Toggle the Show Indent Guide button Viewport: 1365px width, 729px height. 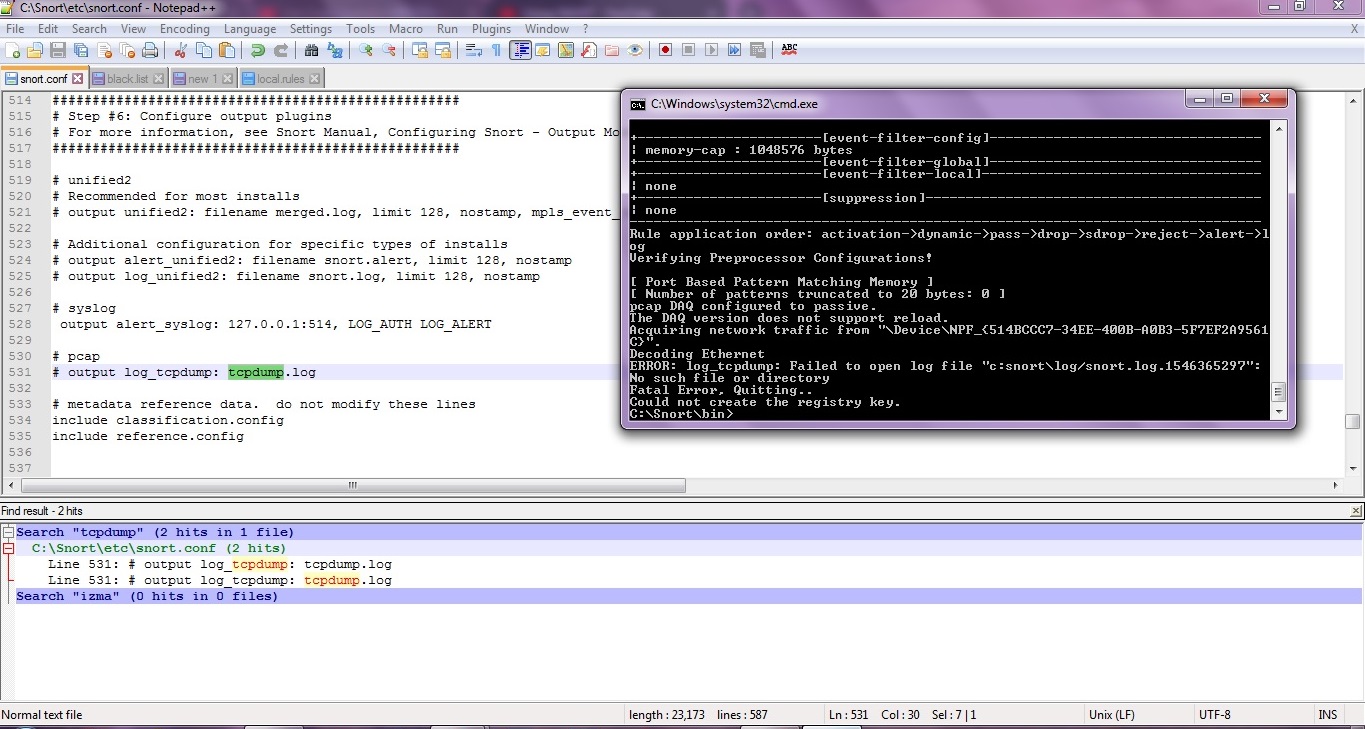click(x=520, y=50)
